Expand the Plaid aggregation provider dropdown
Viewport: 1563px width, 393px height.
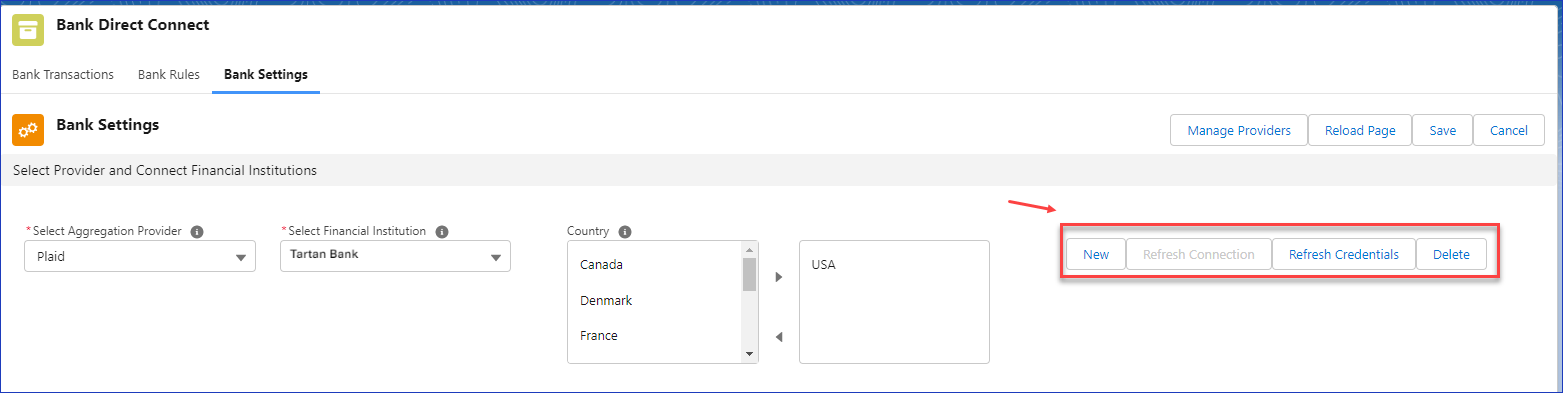(x=140, y=256)
